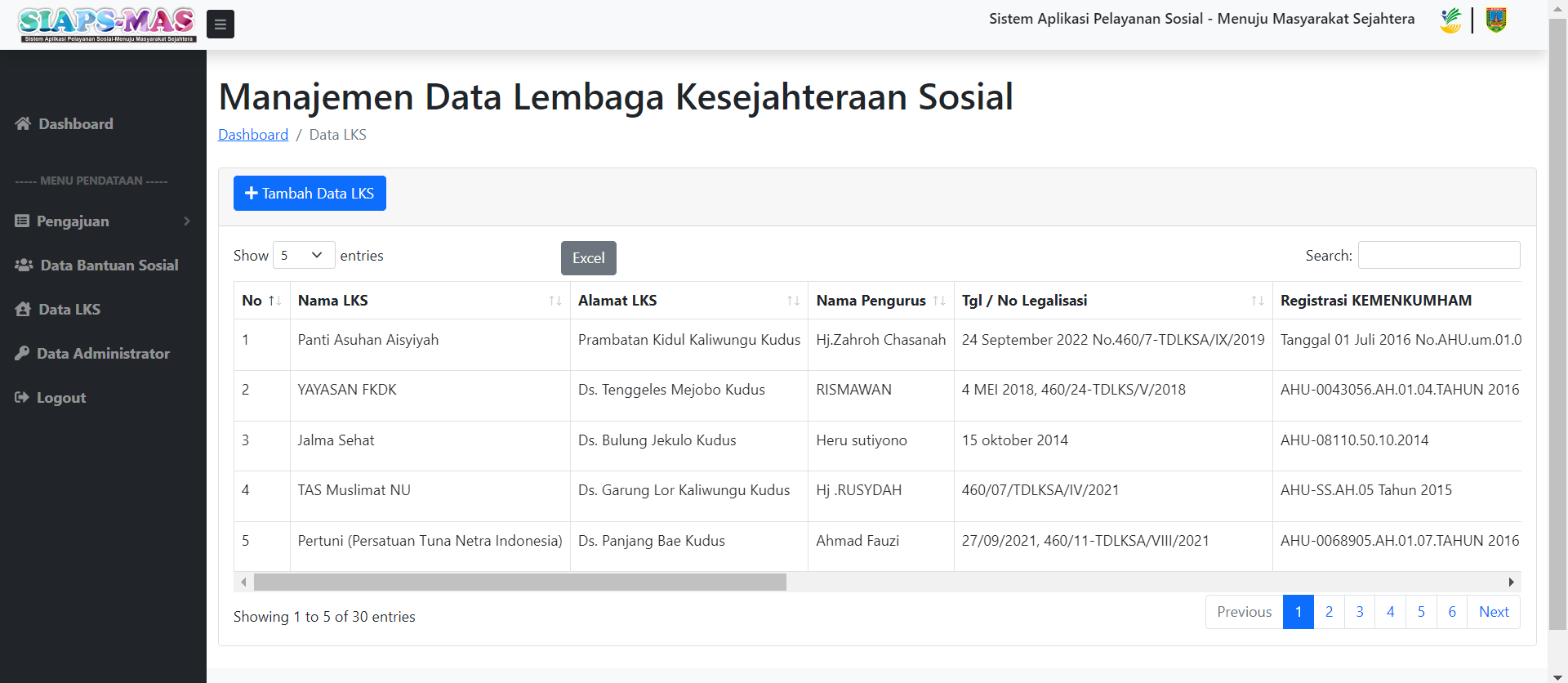This screenshot has width=1568, height=683.
Task: Click the Tambah Data LKS button
Action: pos(310,194)
